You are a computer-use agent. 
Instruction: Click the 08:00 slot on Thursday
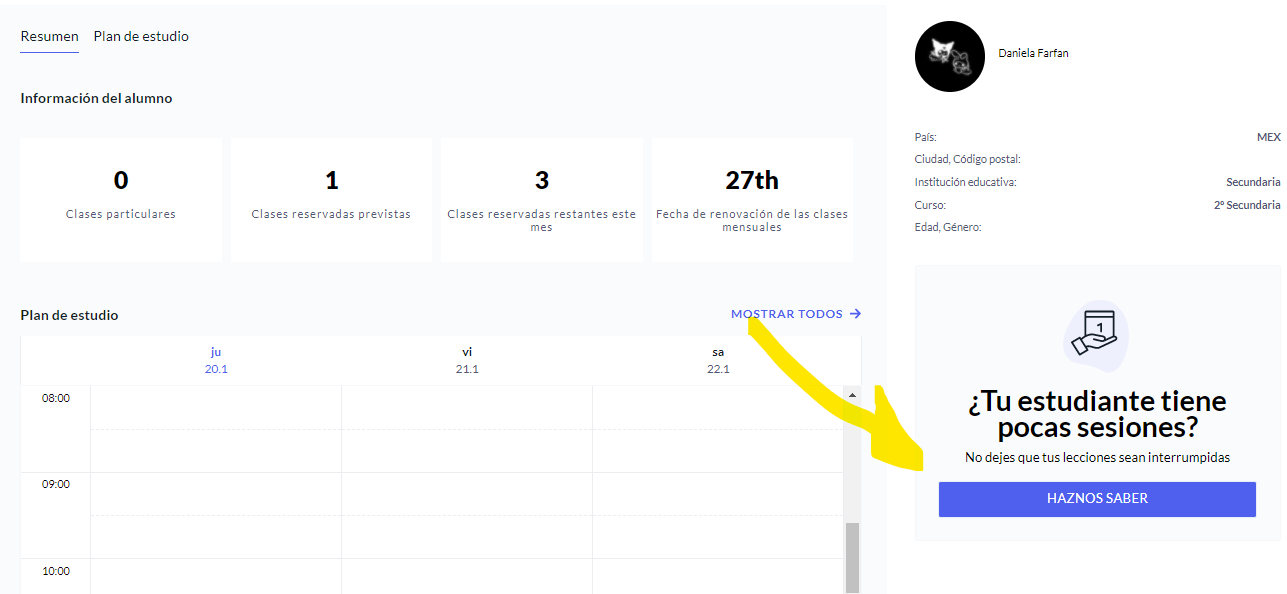click(216, 408)
